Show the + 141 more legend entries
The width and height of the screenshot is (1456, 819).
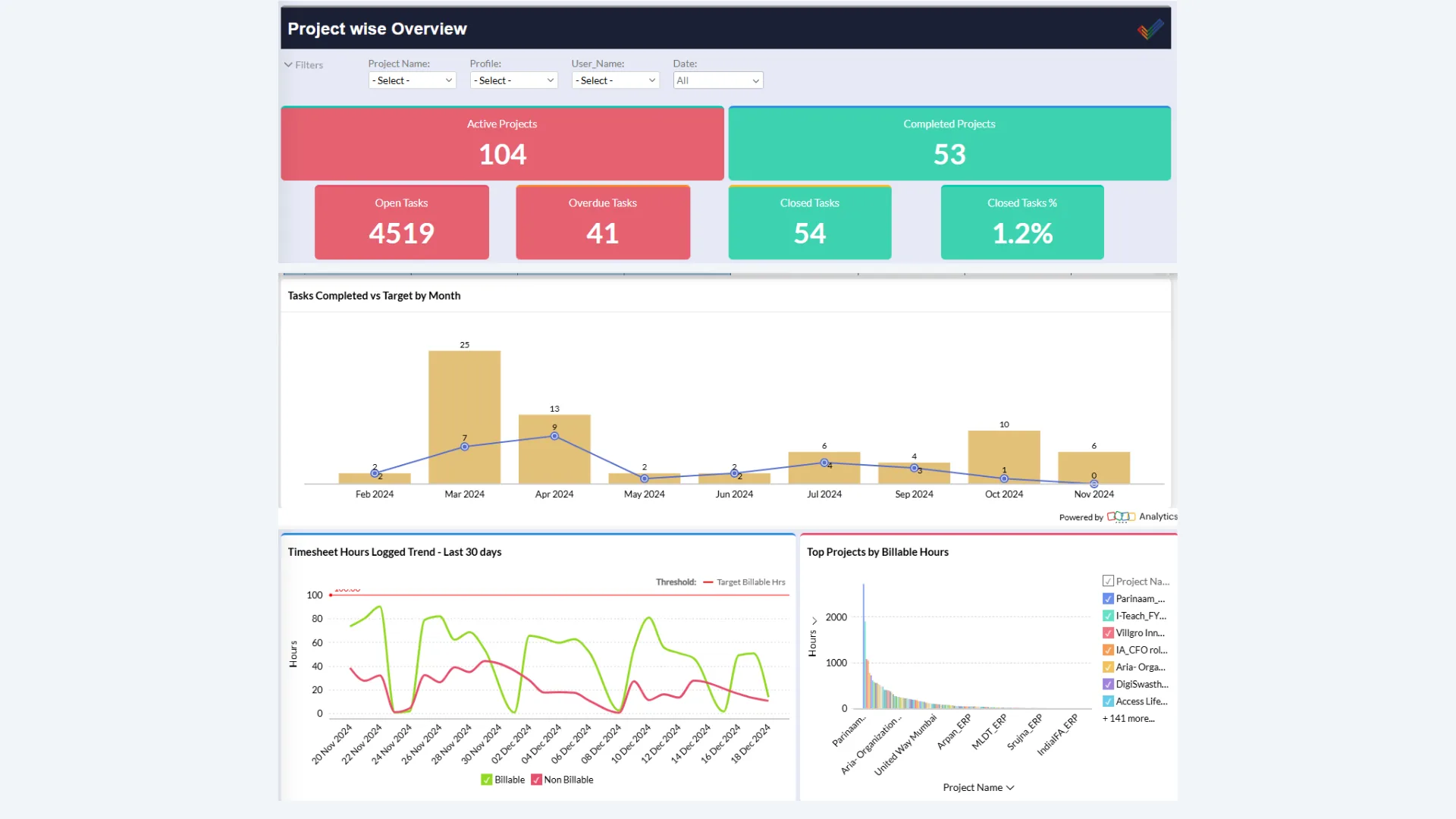(x=1128, y=718)
